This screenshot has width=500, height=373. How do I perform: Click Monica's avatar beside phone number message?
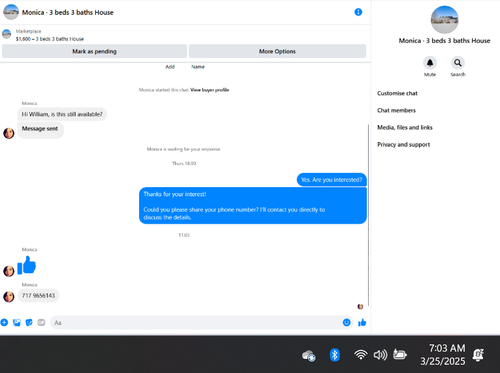click(x=9, y=296)
